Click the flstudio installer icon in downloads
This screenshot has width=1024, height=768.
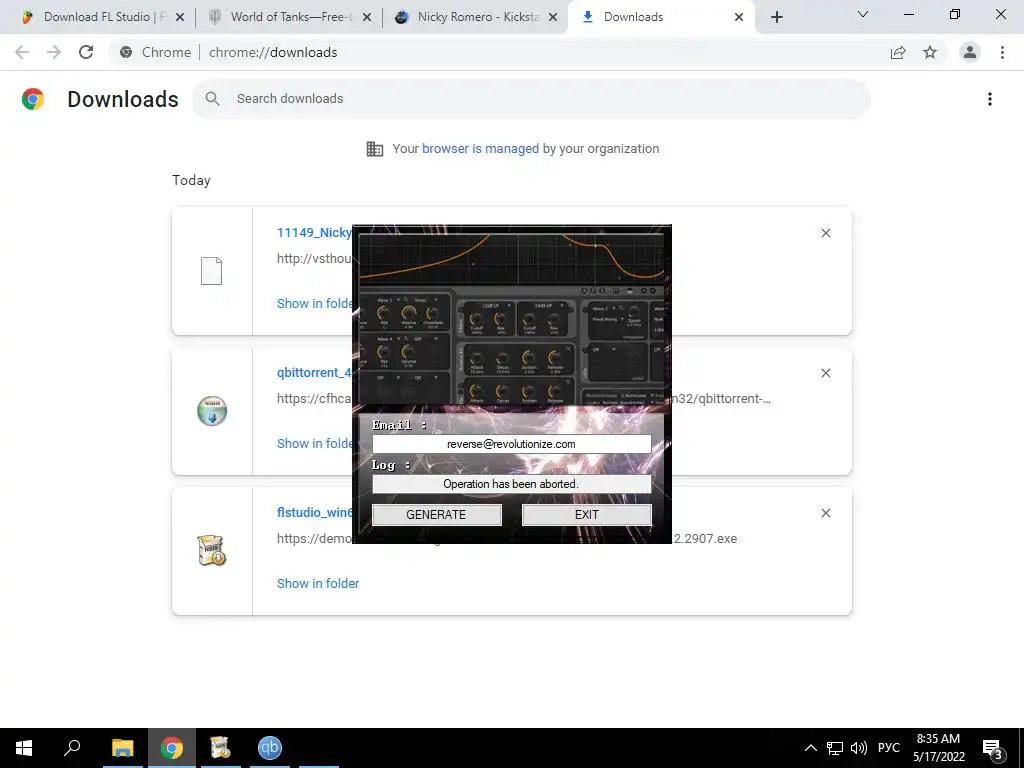pyautogui.click(x=212, y=551)
